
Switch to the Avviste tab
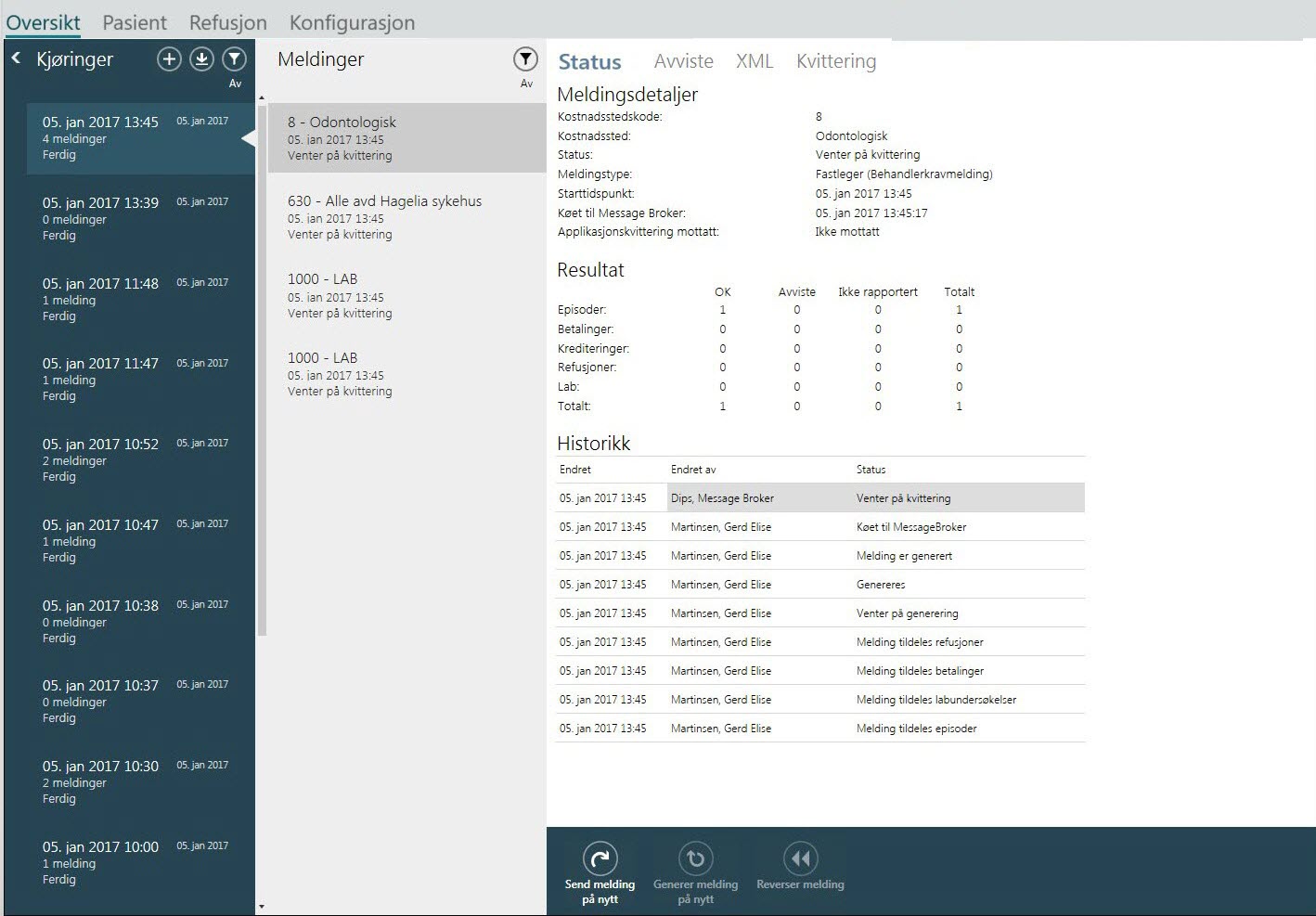(x=683, y=61)
